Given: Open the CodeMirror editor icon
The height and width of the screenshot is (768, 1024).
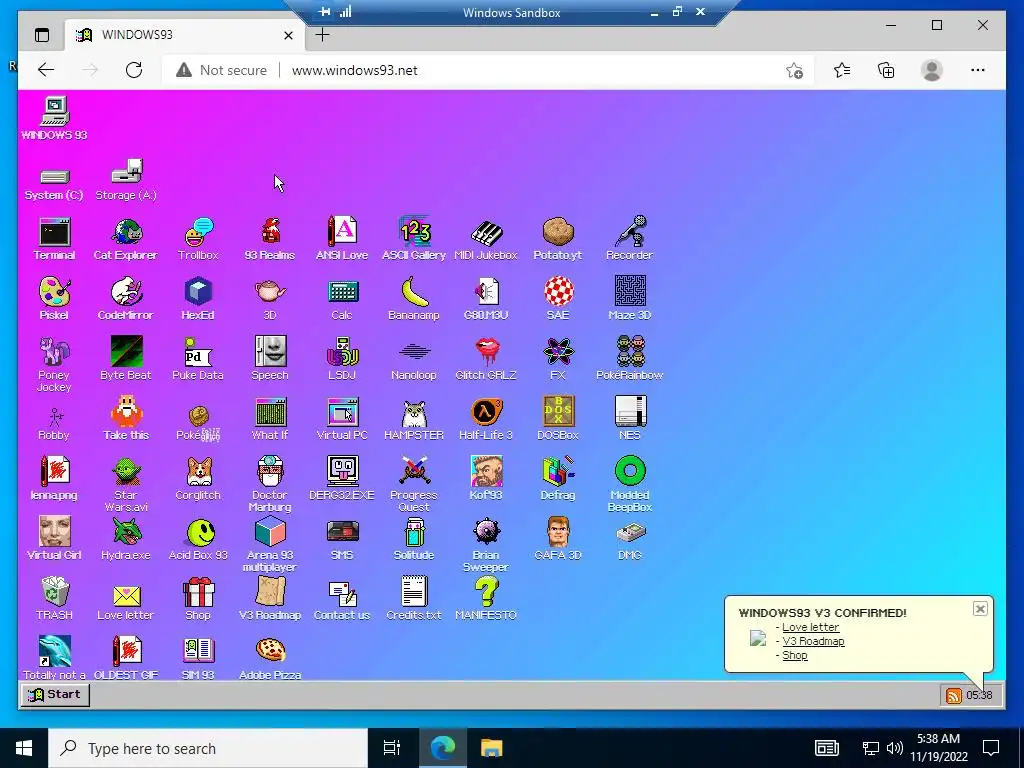Looking at the screenshot, I should point(126,299).
